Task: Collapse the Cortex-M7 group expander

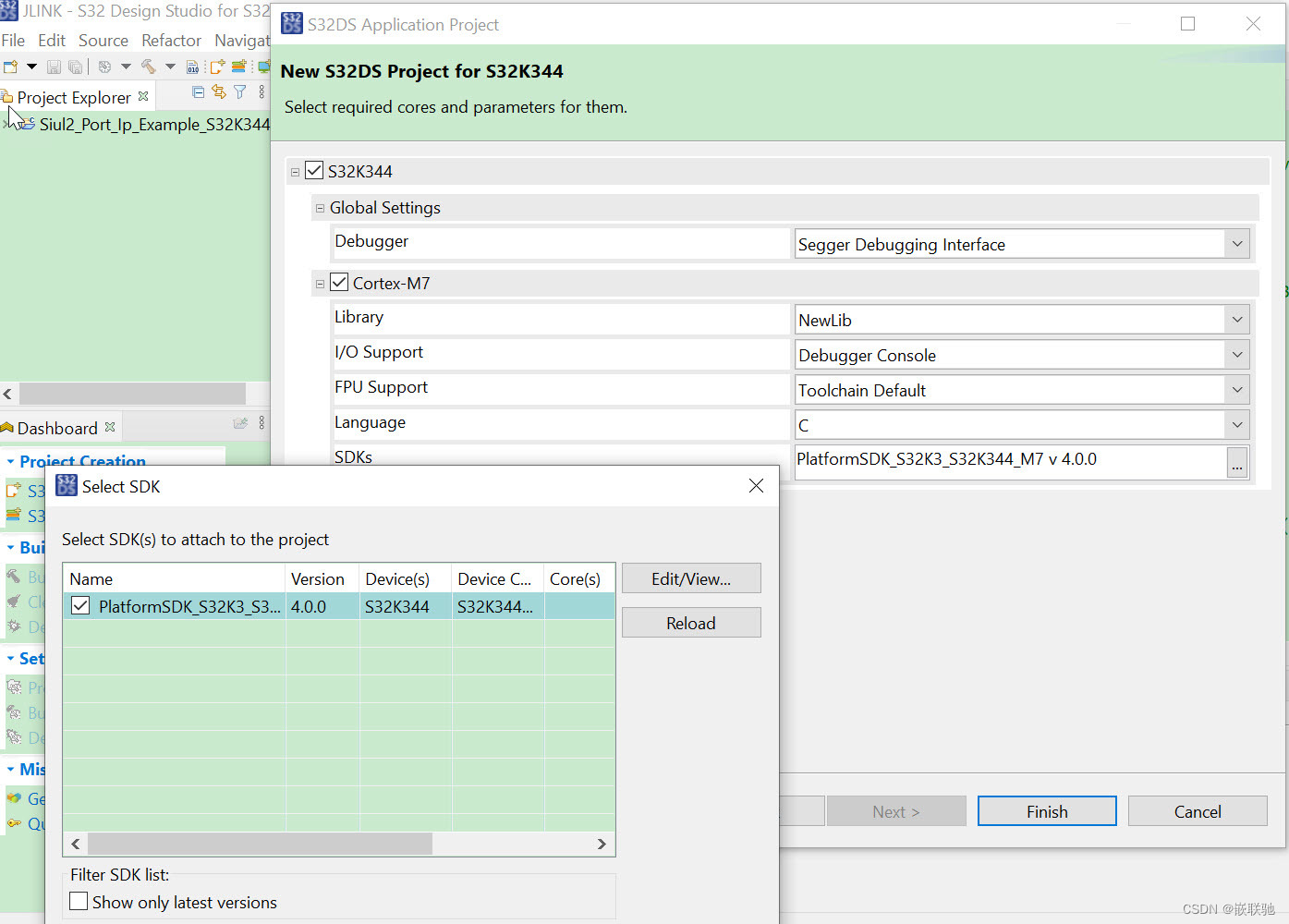Action: pos(320,284)
